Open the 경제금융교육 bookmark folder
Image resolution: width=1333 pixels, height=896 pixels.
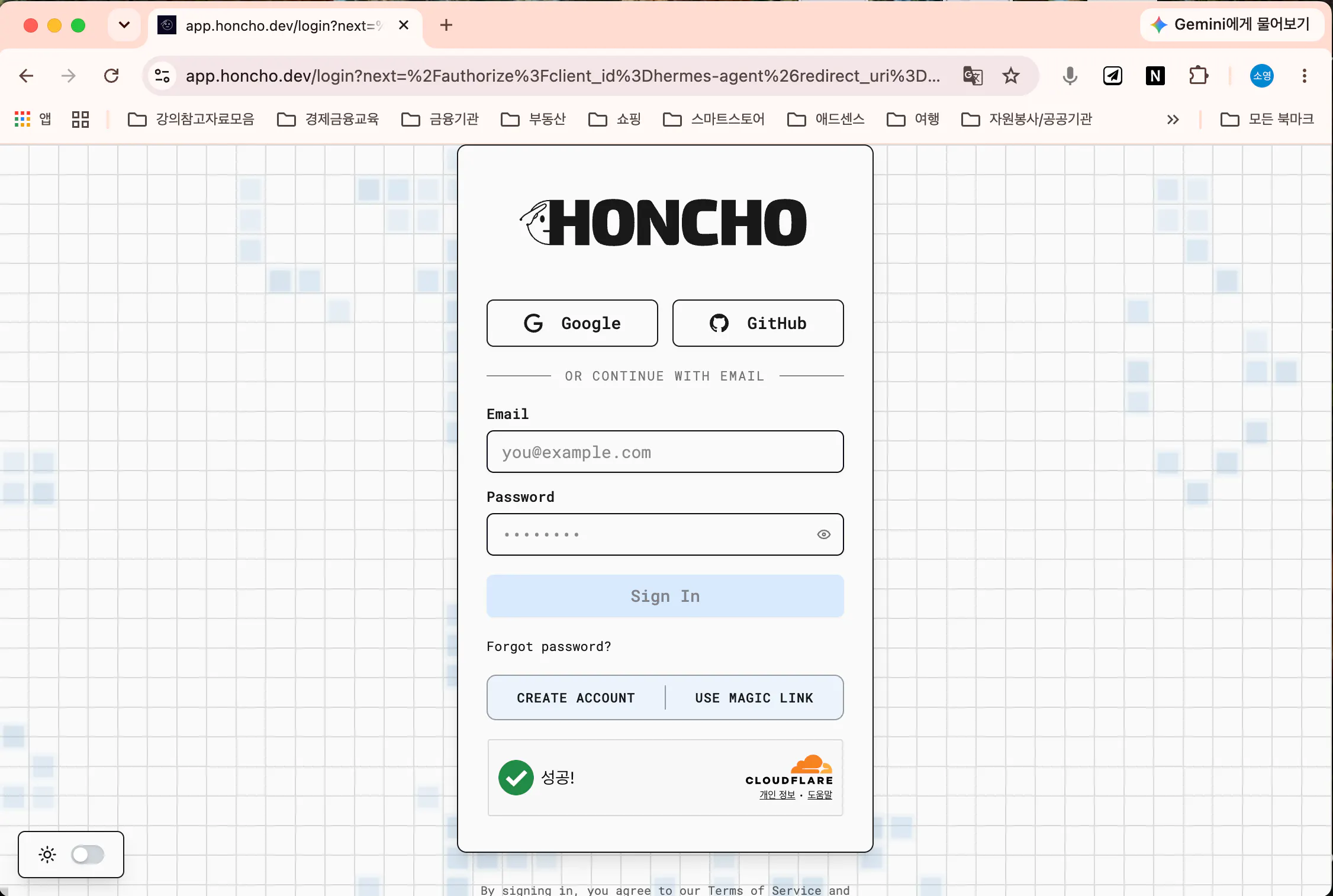[x=328, y=119]
